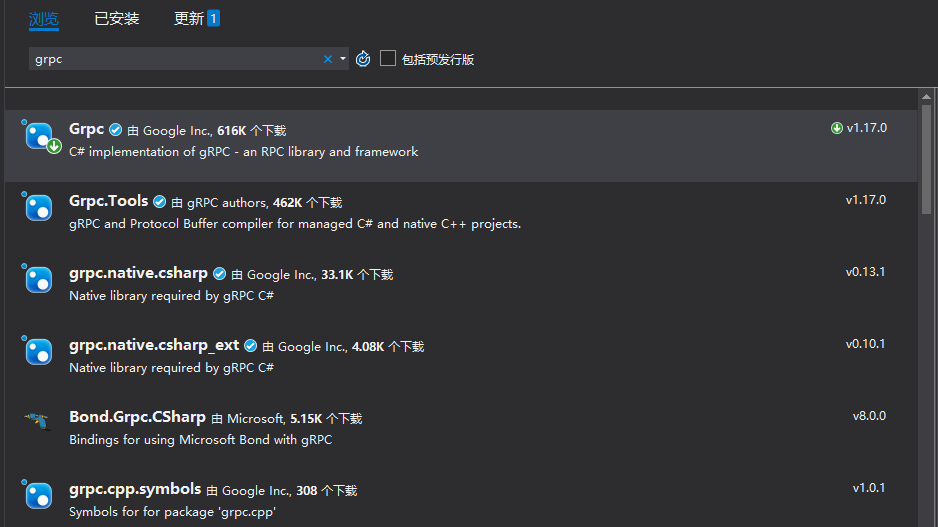
Task: Select the grpc.native.csharp package title
Action: coord(138,273)
